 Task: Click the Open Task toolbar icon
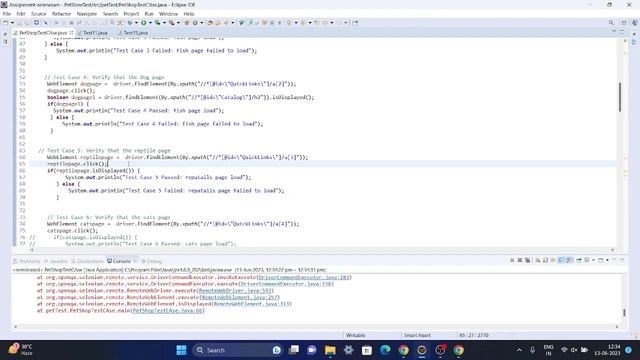click(x=218, y=22)
